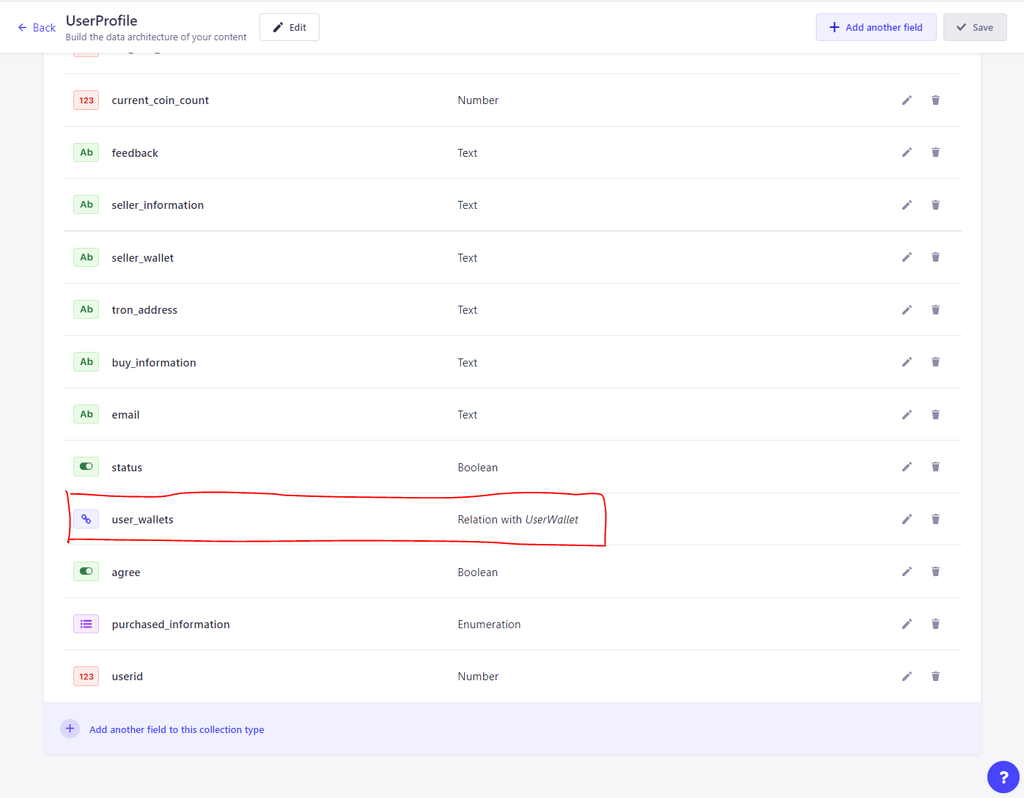Click the Number type icon beside current_coin_count

coord(85,100)
